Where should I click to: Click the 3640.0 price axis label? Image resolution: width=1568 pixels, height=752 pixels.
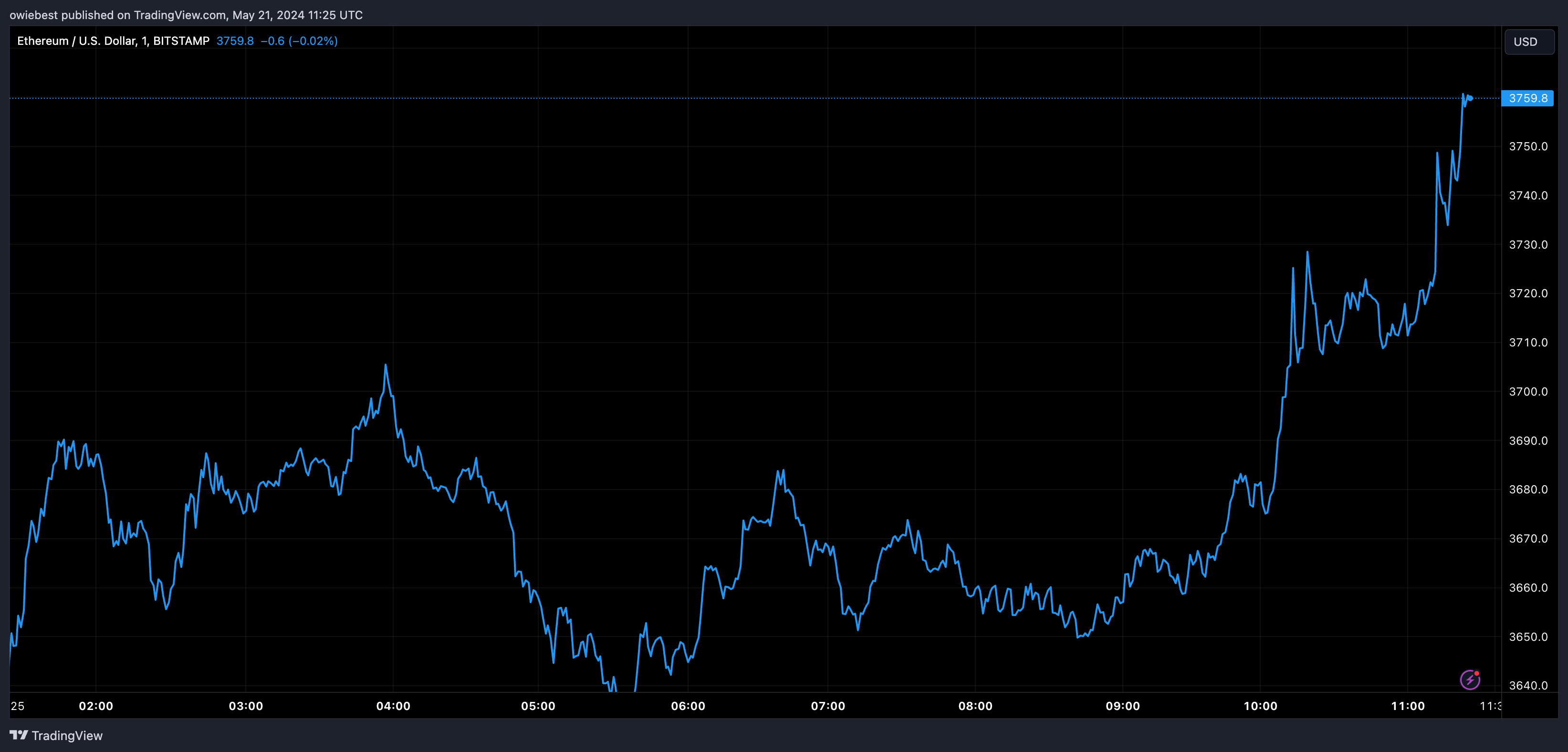[1528, 686]
